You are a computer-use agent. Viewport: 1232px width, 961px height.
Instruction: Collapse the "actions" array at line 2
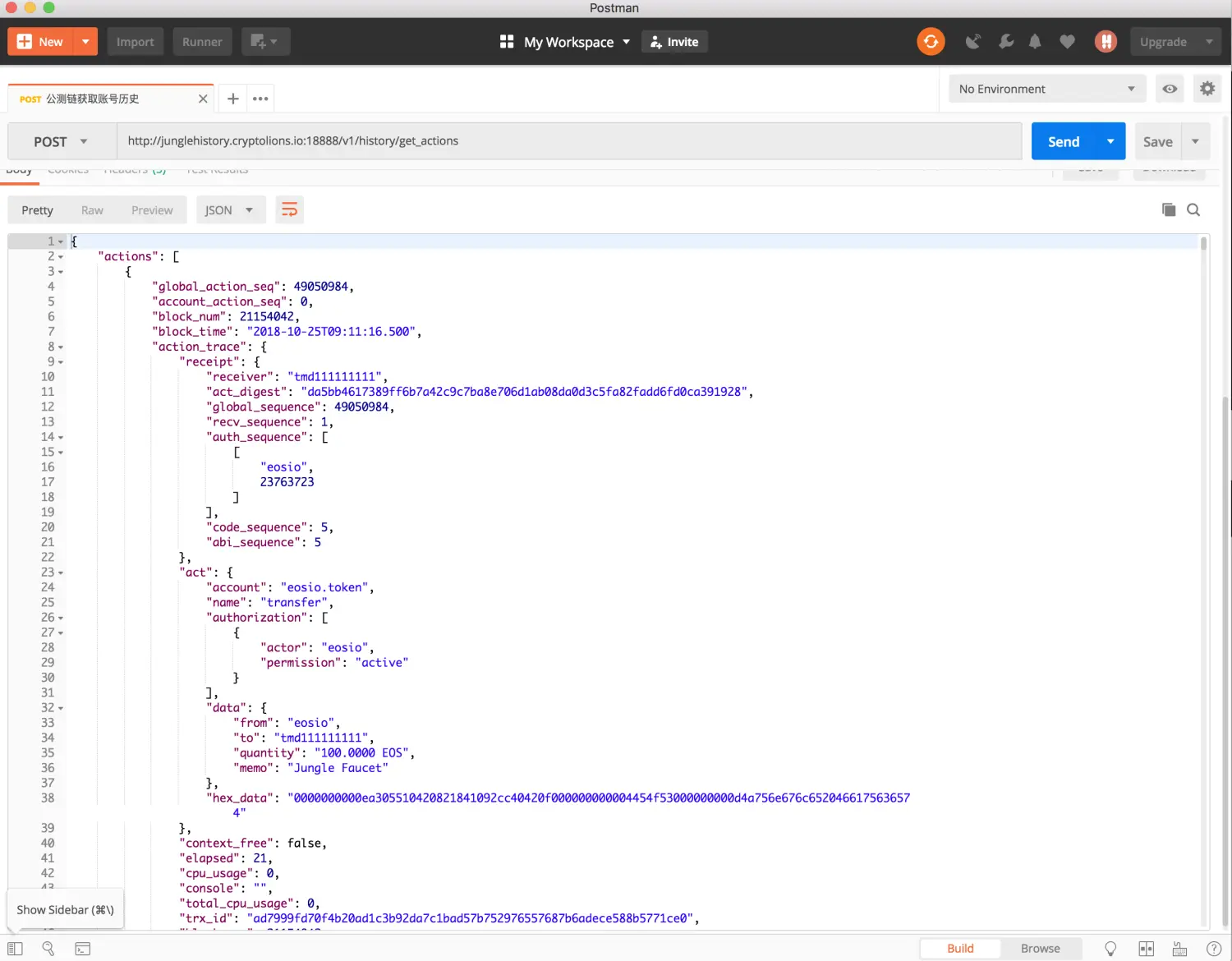[60, 257]
